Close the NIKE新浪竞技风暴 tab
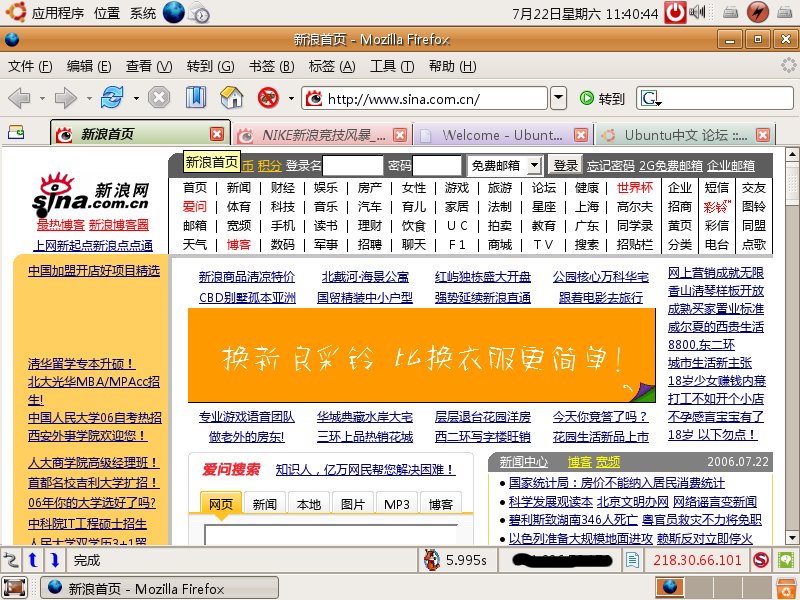 click(x=400, y=135)
